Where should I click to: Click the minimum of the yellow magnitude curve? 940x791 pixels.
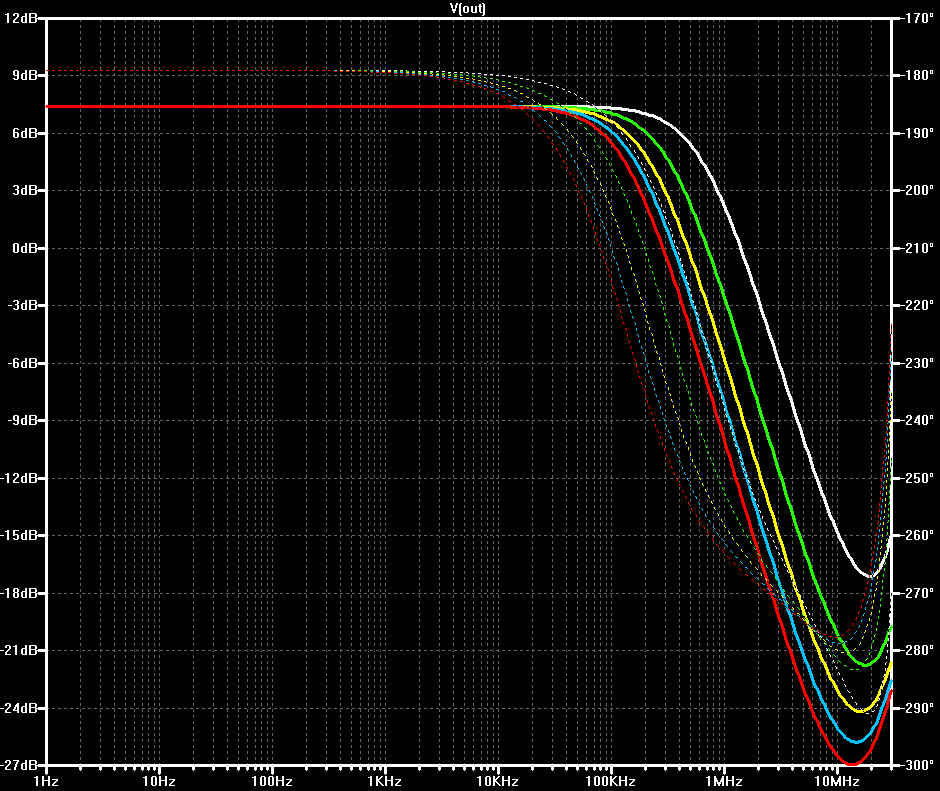(862, 711)
